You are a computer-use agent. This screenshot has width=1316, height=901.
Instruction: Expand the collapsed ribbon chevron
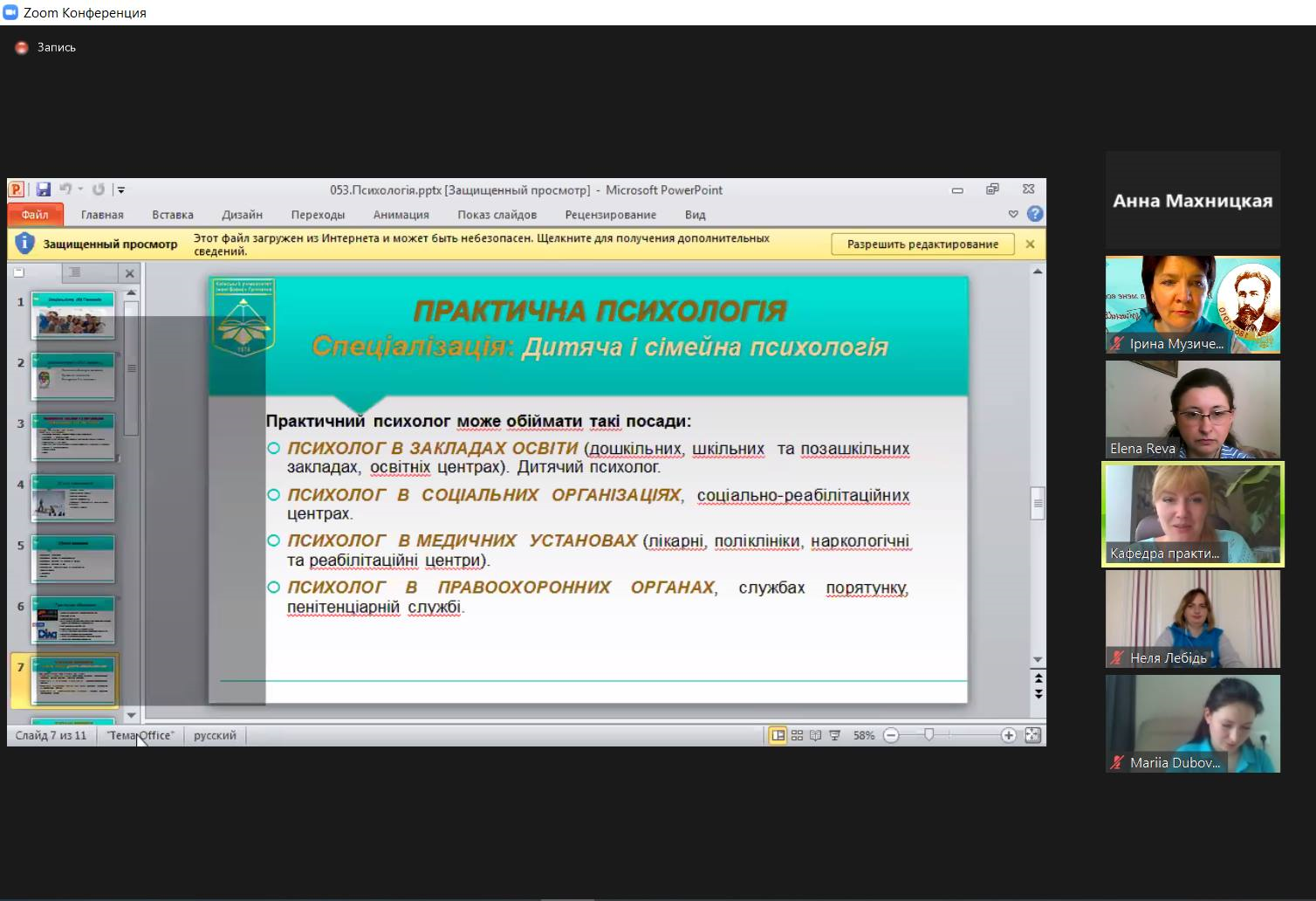coord(1013,214)
